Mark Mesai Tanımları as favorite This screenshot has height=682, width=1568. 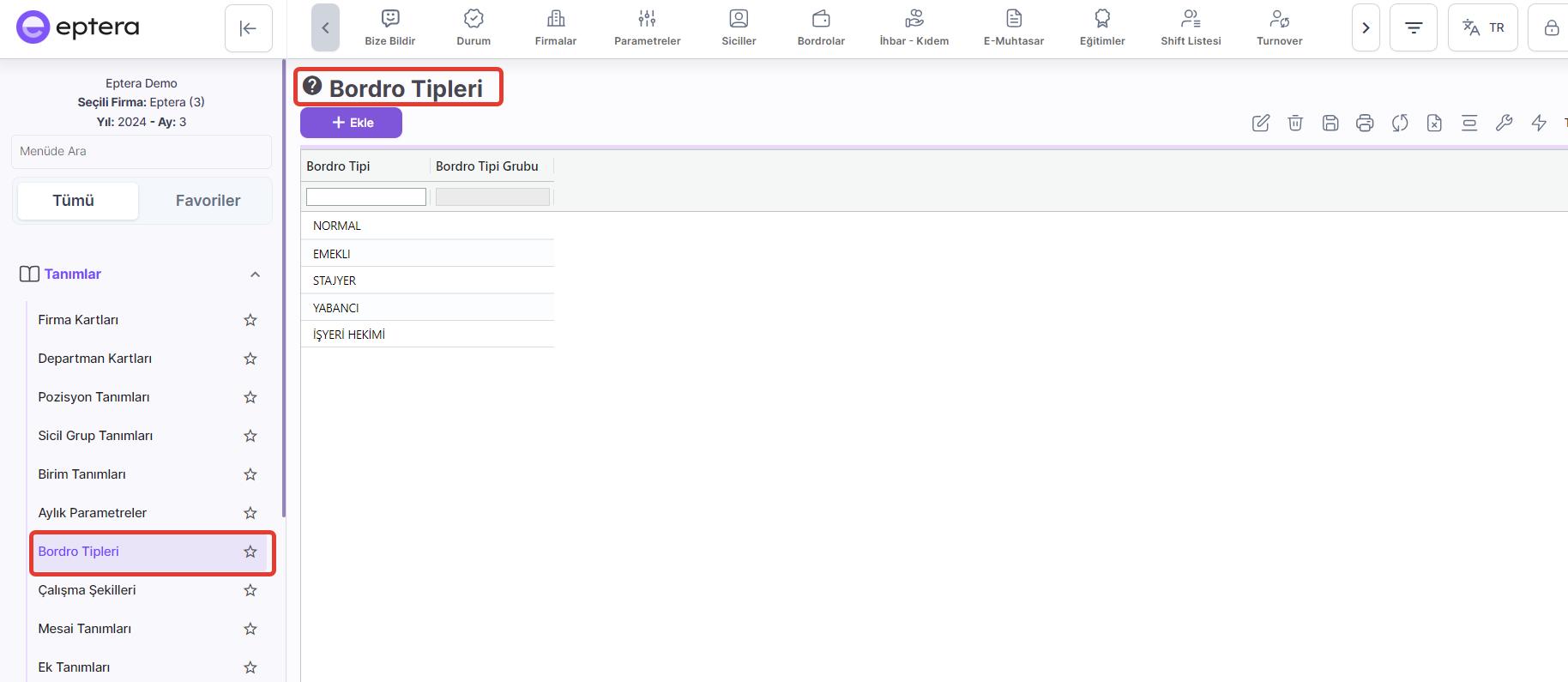pyautogui.click(x=250, y=629)
